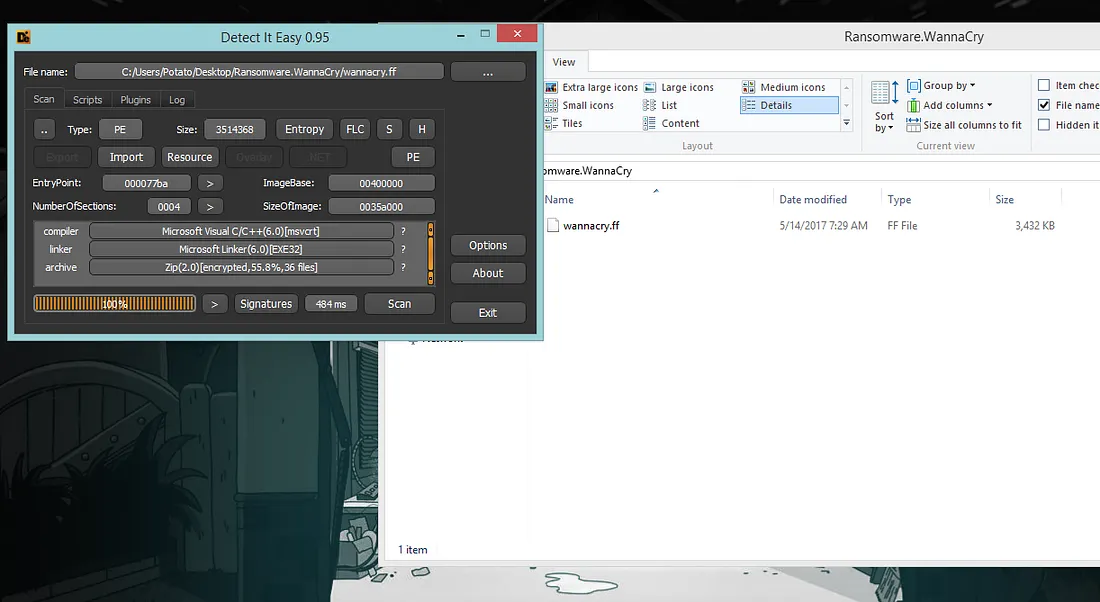The width and height of the screenshot is (1100, 602).
Task: Click the 484 ms time button
Action: coord(330,304)
